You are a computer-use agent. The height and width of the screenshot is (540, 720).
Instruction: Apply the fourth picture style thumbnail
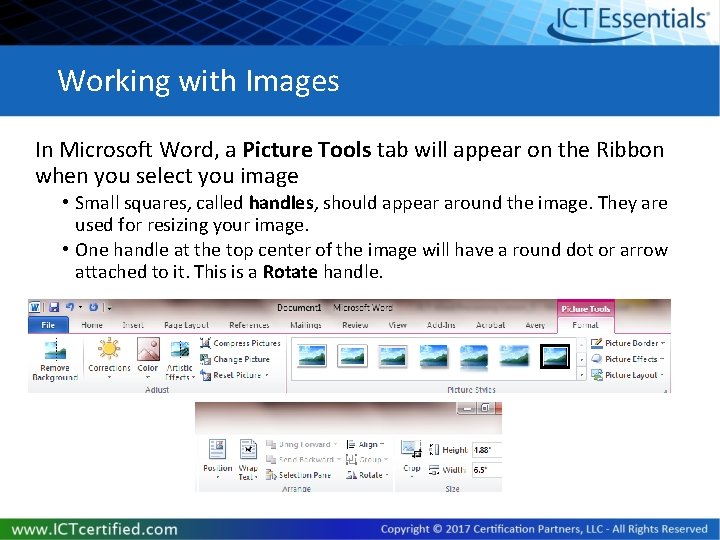(433, 356)
